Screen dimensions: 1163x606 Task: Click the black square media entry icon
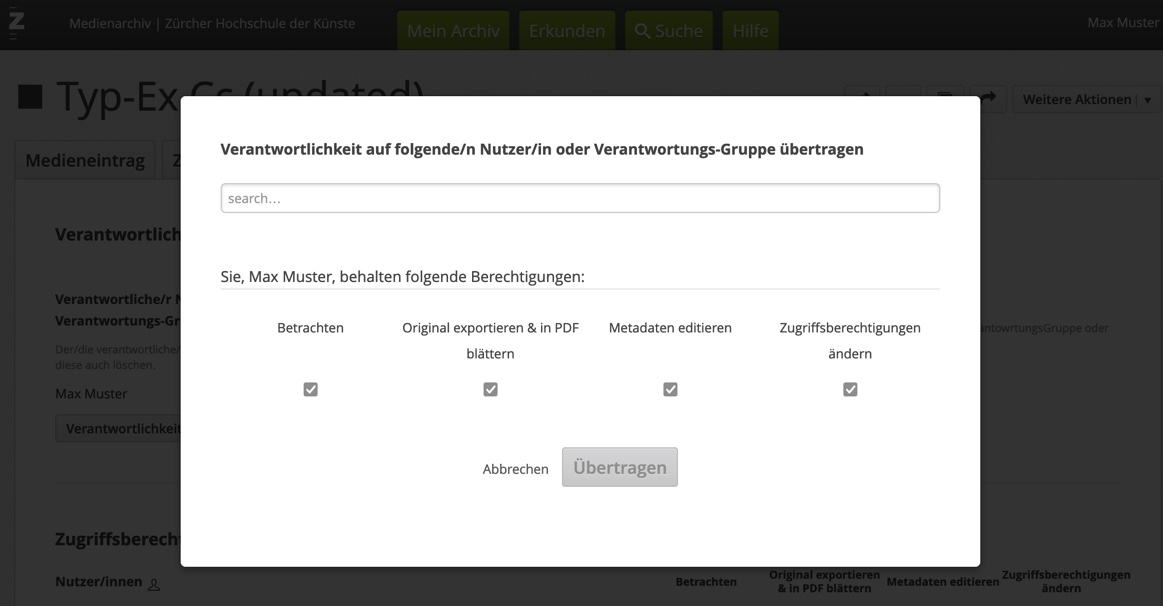coord(31,97)
